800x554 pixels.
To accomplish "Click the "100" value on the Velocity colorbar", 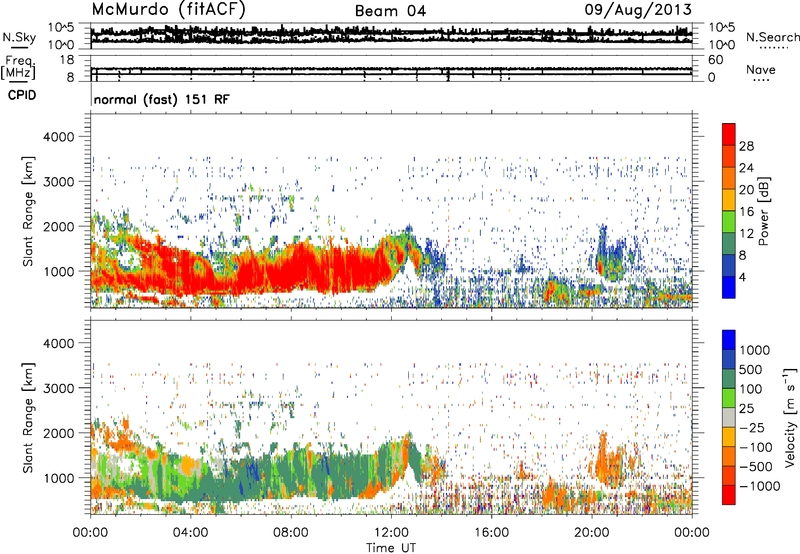I will pos(751,389).
